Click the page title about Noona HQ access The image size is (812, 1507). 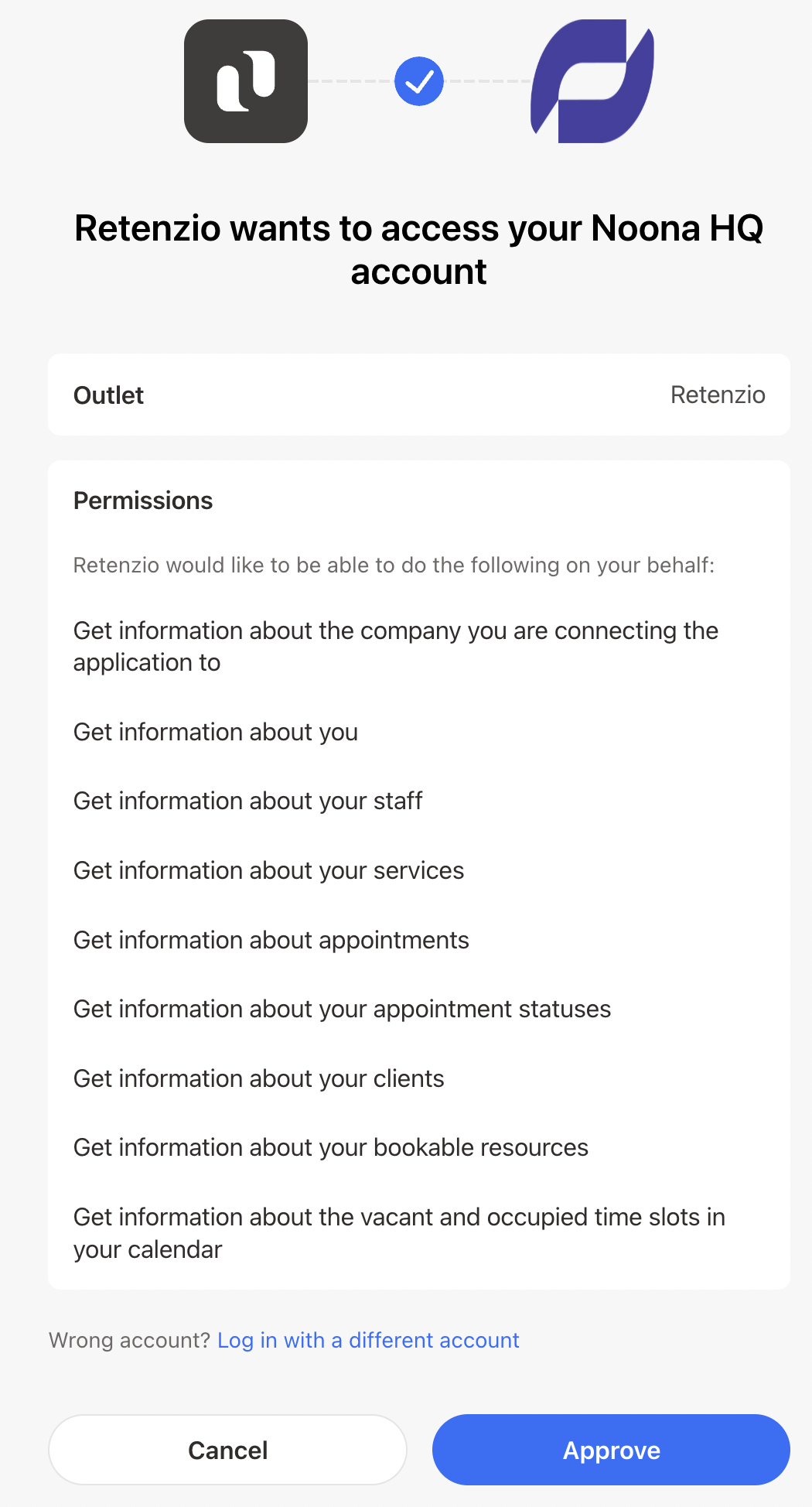pyautogui.click(x=418, y=249)
